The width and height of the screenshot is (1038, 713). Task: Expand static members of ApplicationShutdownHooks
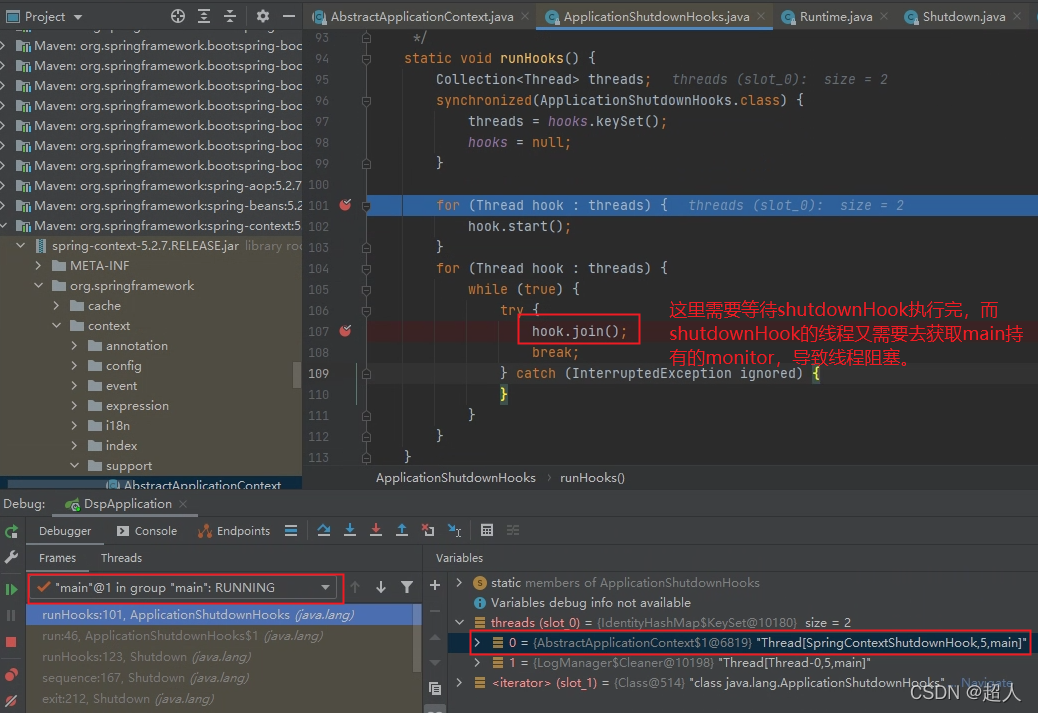coord(459,583)
